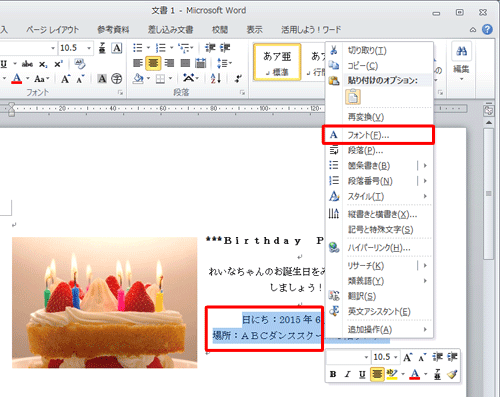Toggle character shading A button
This screenshot has height=397, width=500.
[102, 79]
